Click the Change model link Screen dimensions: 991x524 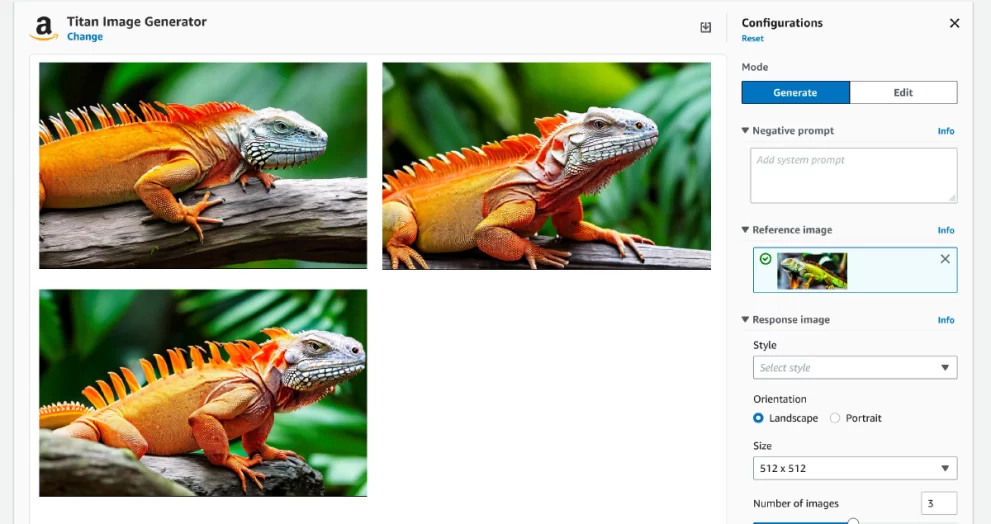tap(85, 37)
